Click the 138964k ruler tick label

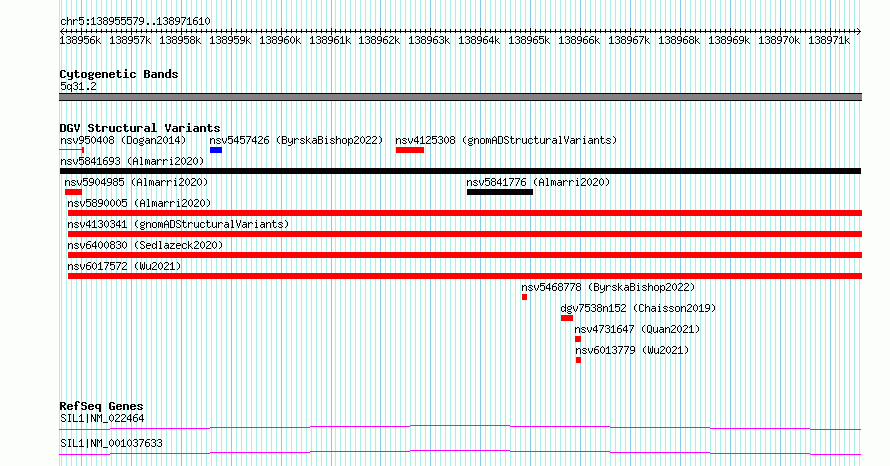(x=479, y=40)
